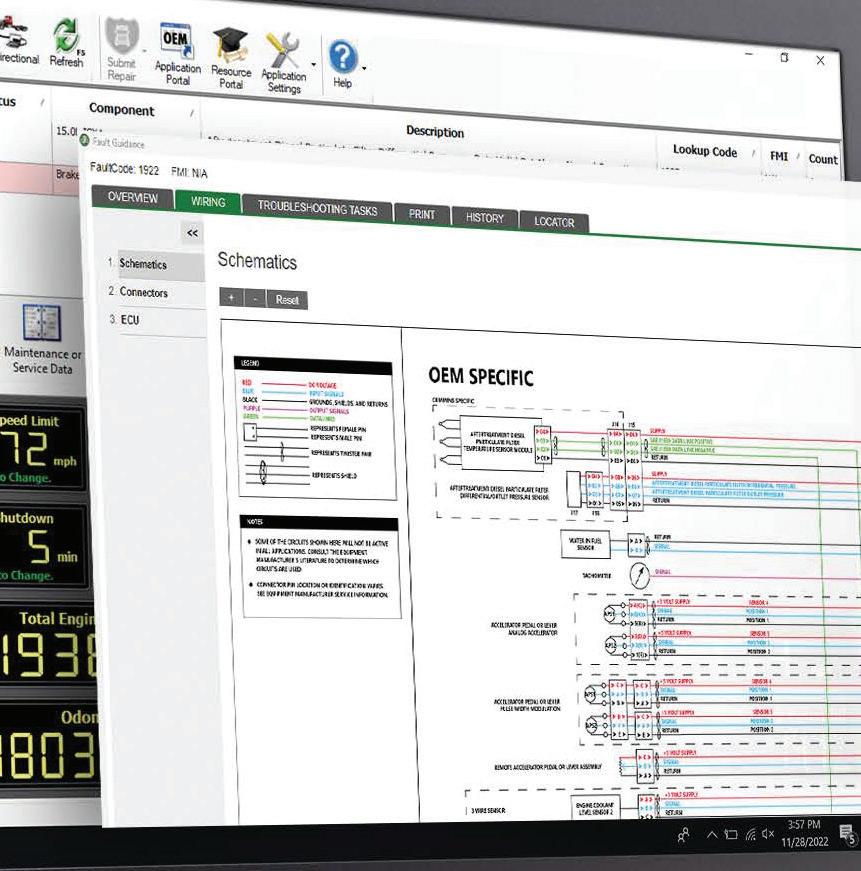861x871 pixels.
Task: Collapse the sidebar with the << button
Action: (192, 233)
